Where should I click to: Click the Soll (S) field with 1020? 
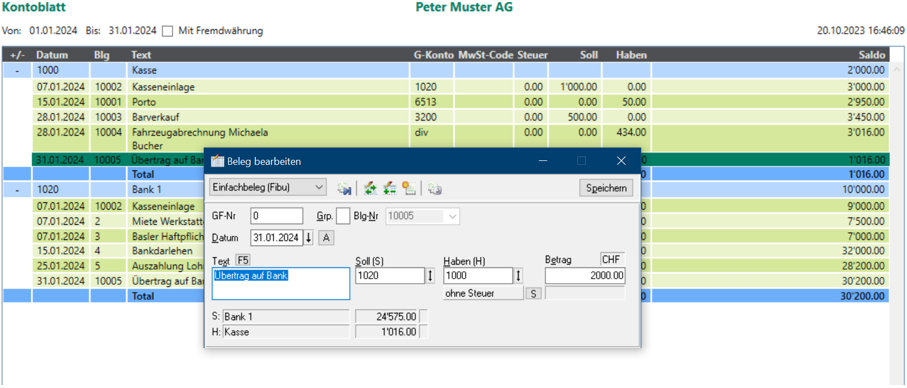390,276
